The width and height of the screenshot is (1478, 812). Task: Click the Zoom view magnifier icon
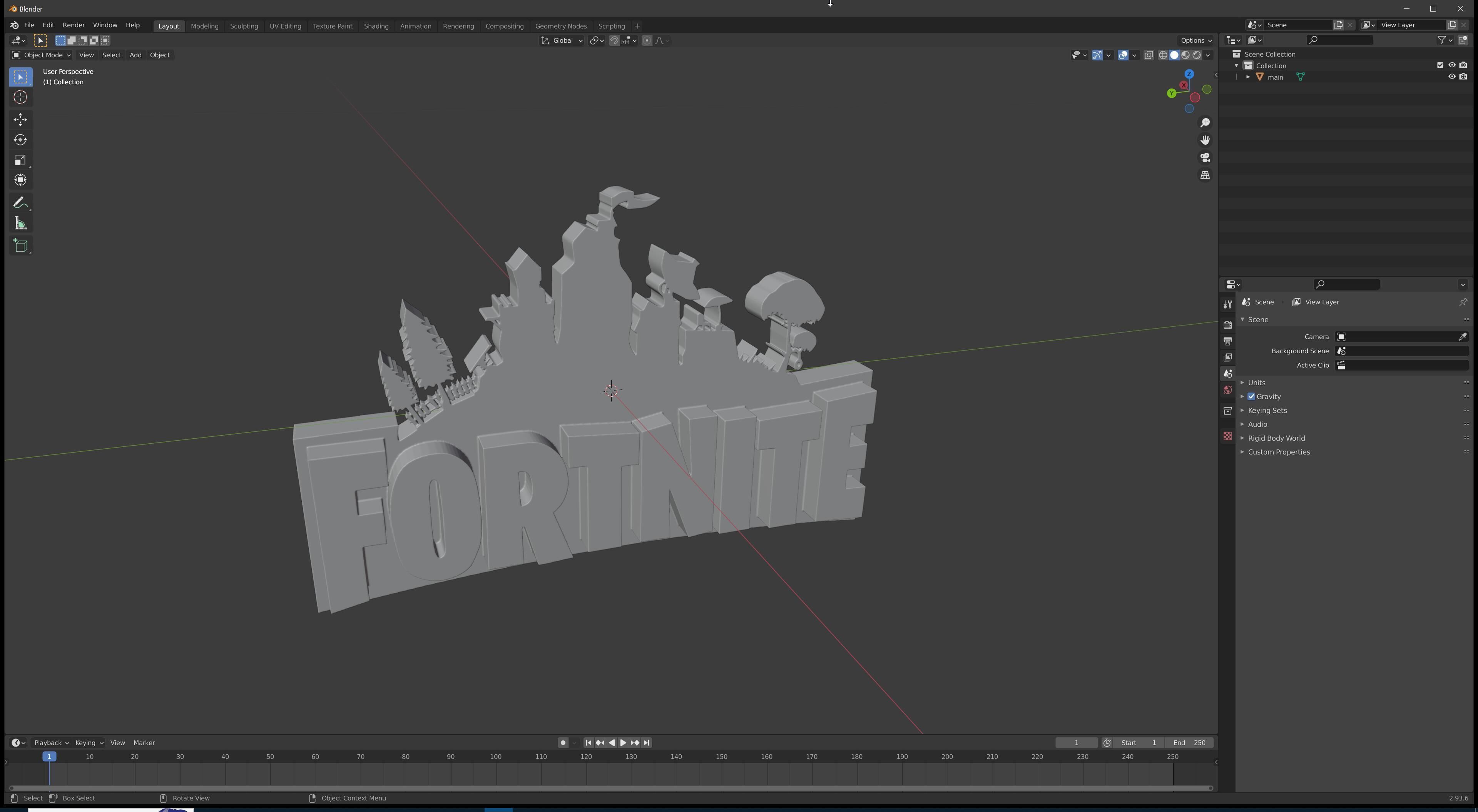(x=1205, y=123)
